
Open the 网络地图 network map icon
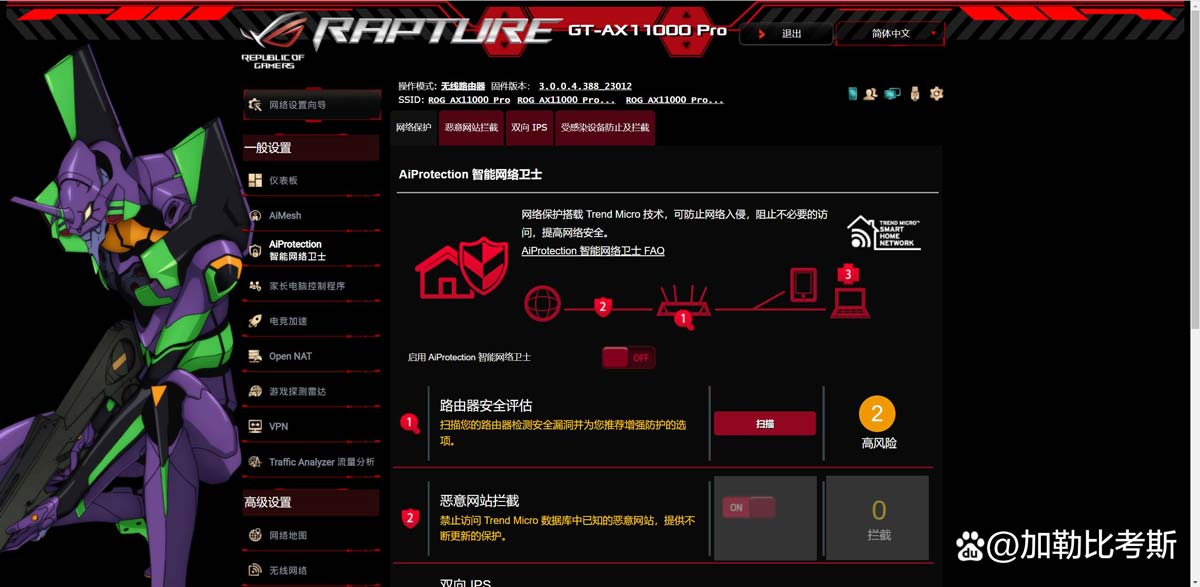255,535
